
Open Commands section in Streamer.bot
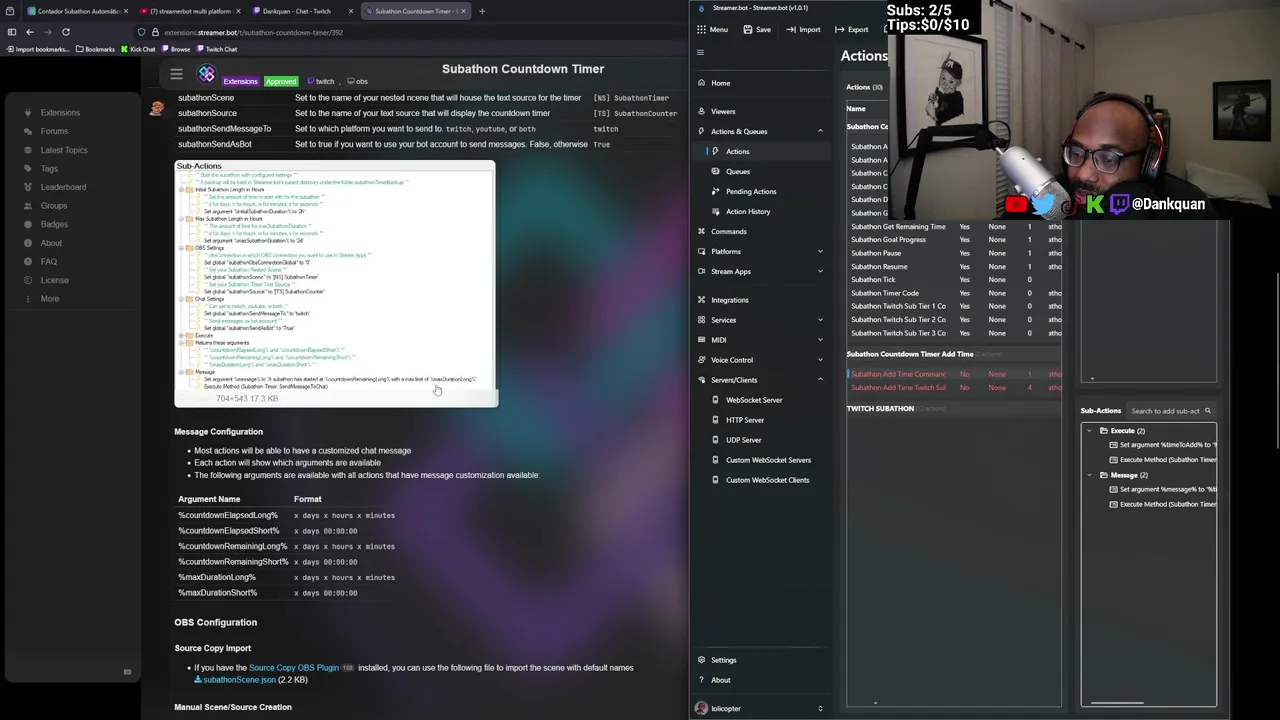(x=728, y=231)
